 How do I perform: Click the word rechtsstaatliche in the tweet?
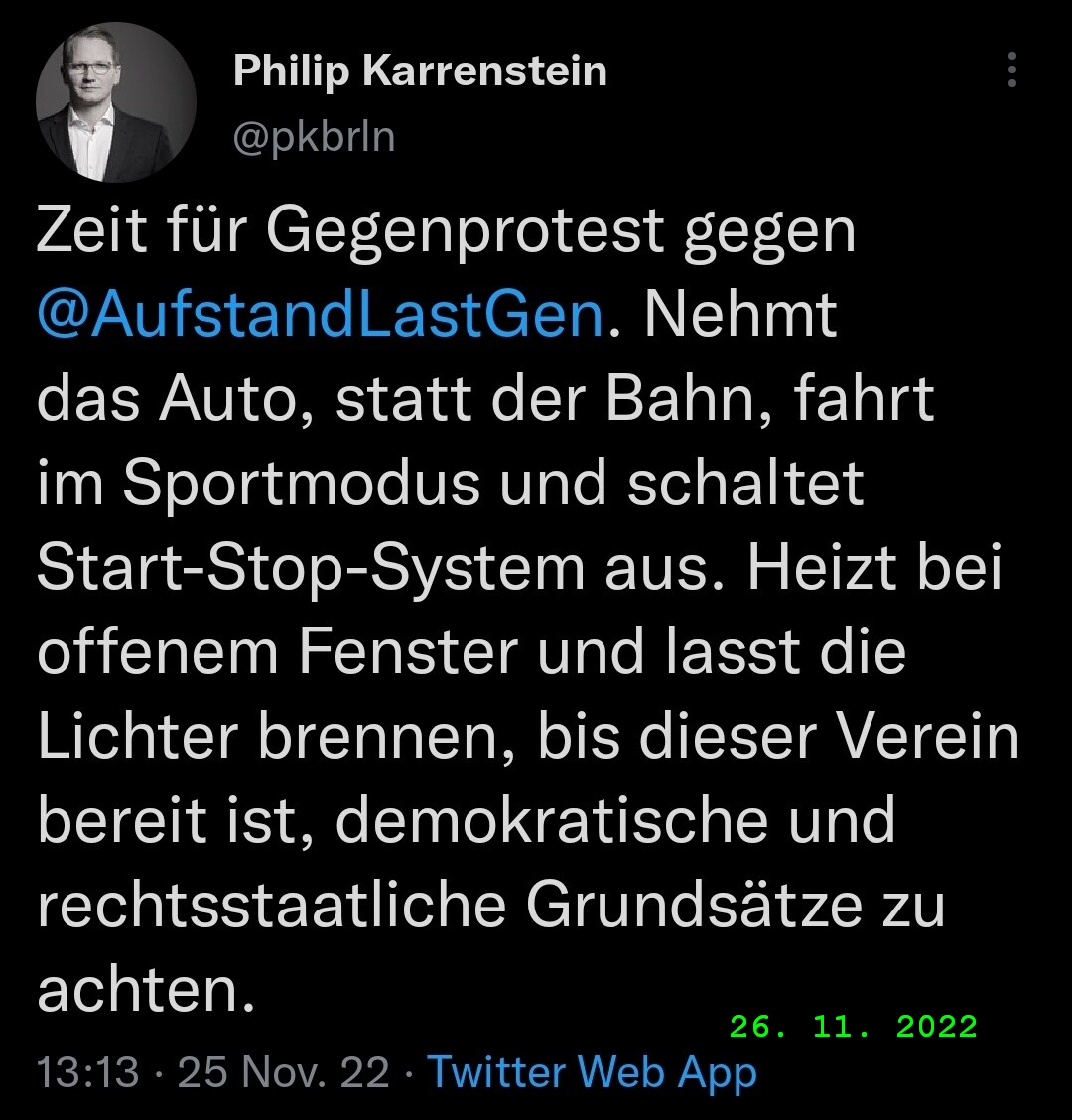click(x=272, y=905)
